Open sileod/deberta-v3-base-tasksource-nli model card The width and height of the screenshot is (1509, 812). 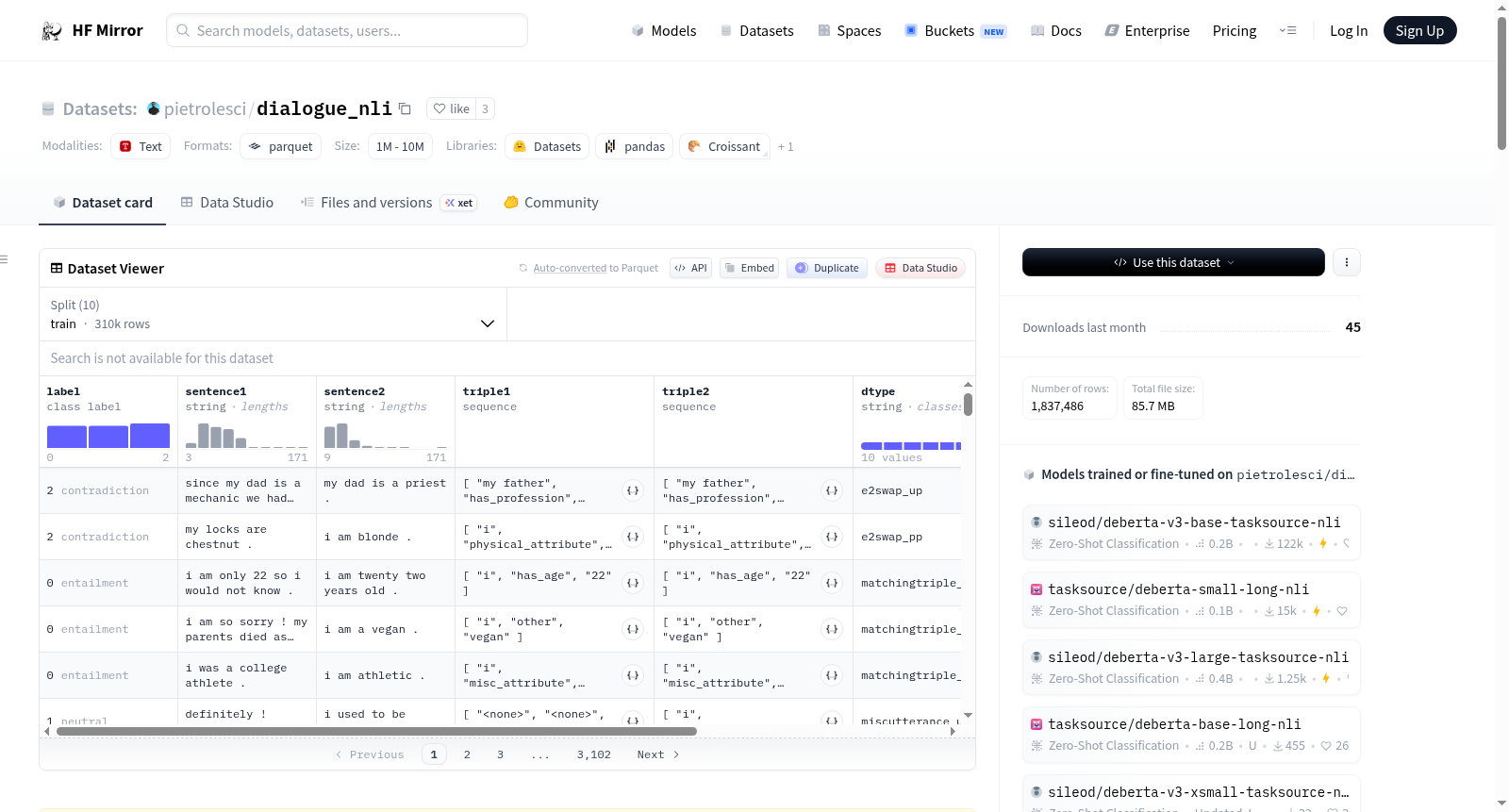(1192, 532)
